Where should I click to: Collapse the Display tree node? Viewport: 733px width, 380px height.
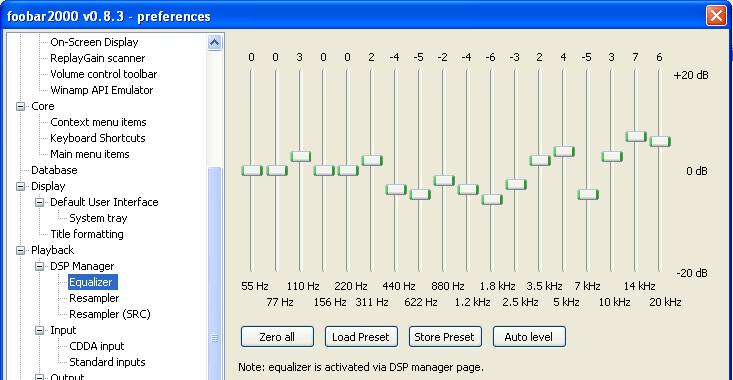(21, 186)
